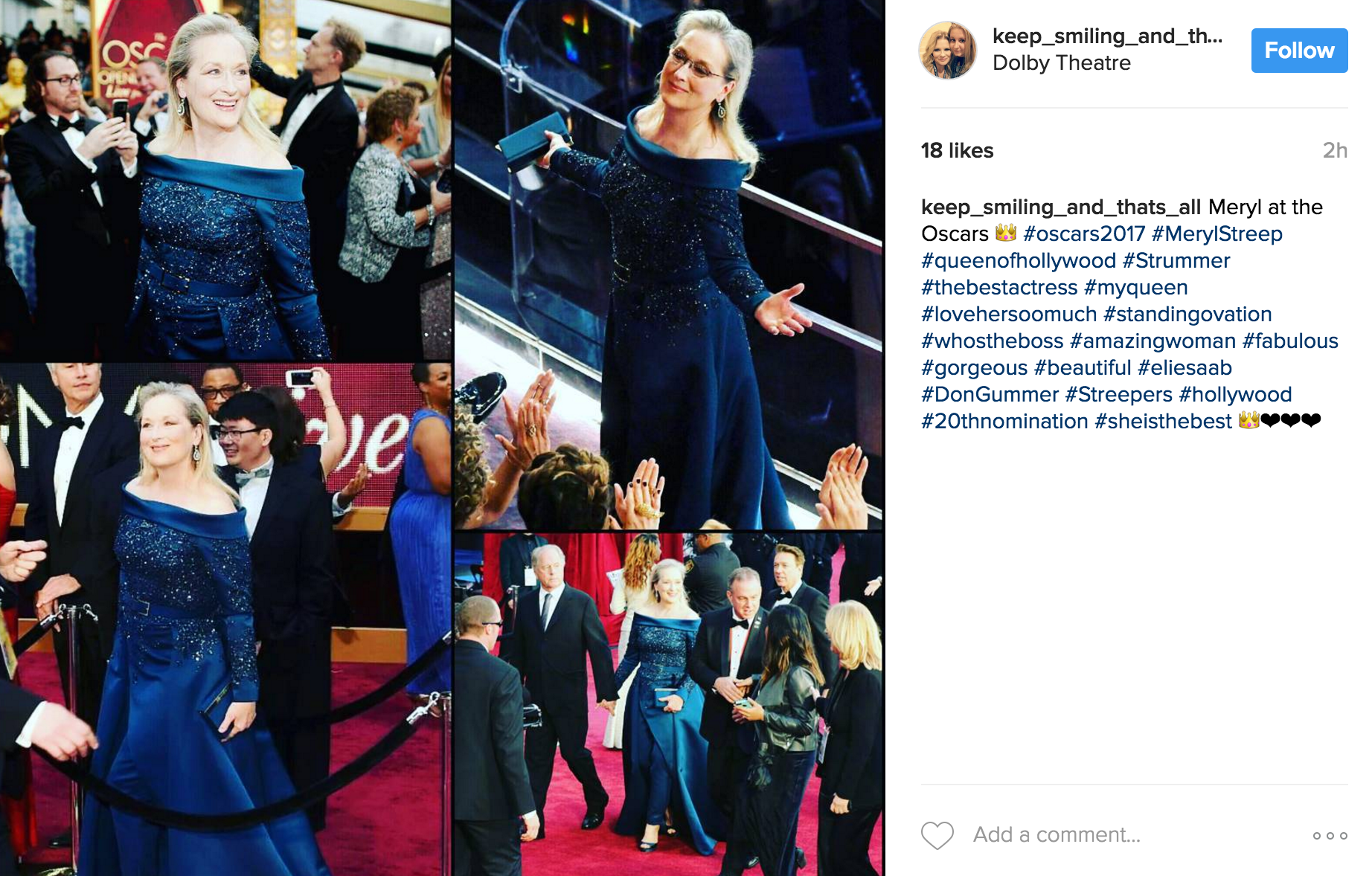Open the #oscars2017 hashtag
The width and height of the screenshot is (1372, 876).
pos(1084,234)
